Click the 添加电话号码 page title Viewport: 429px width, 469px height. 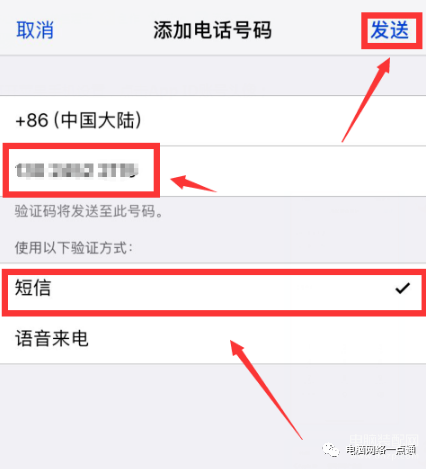point(212,30)
